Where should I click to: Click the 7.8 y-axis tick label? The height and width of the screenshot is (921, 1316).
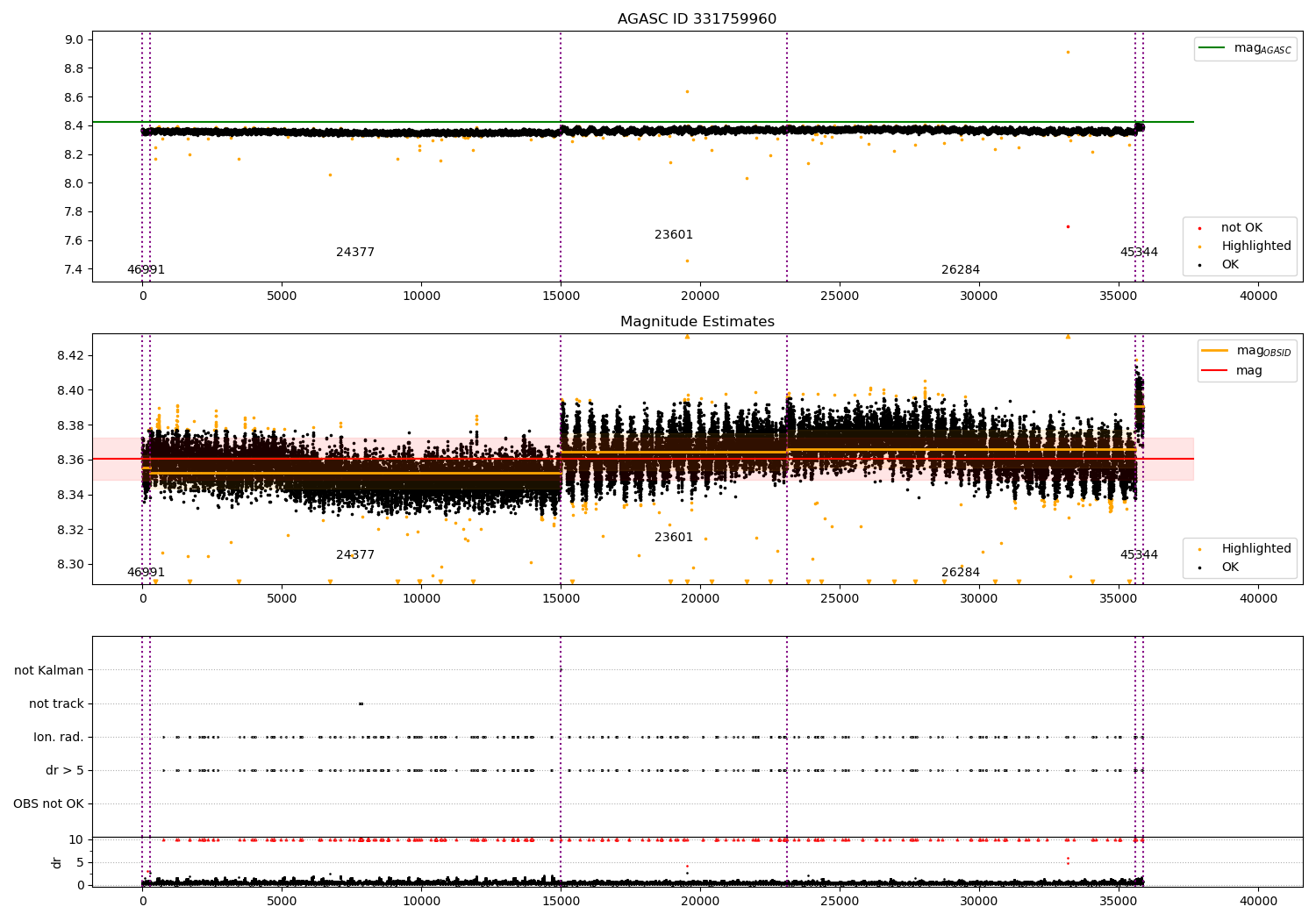[75, 212]
